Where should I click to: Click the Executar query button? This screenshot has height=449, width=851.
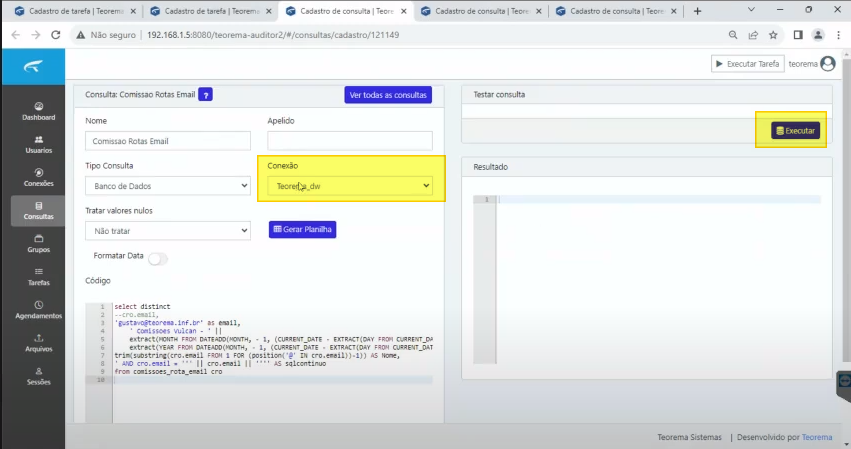(796, 130)
